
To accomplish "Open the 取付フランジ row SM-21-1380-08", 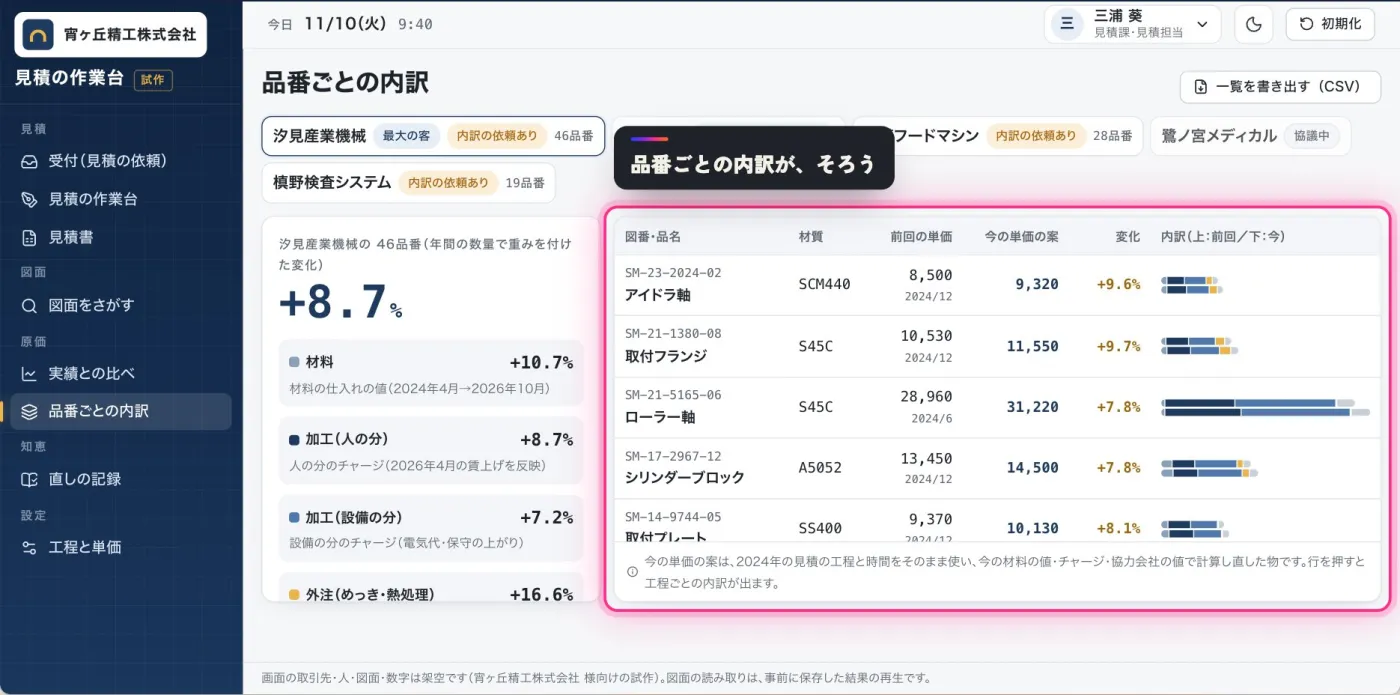I will click(x=997, y=346).
